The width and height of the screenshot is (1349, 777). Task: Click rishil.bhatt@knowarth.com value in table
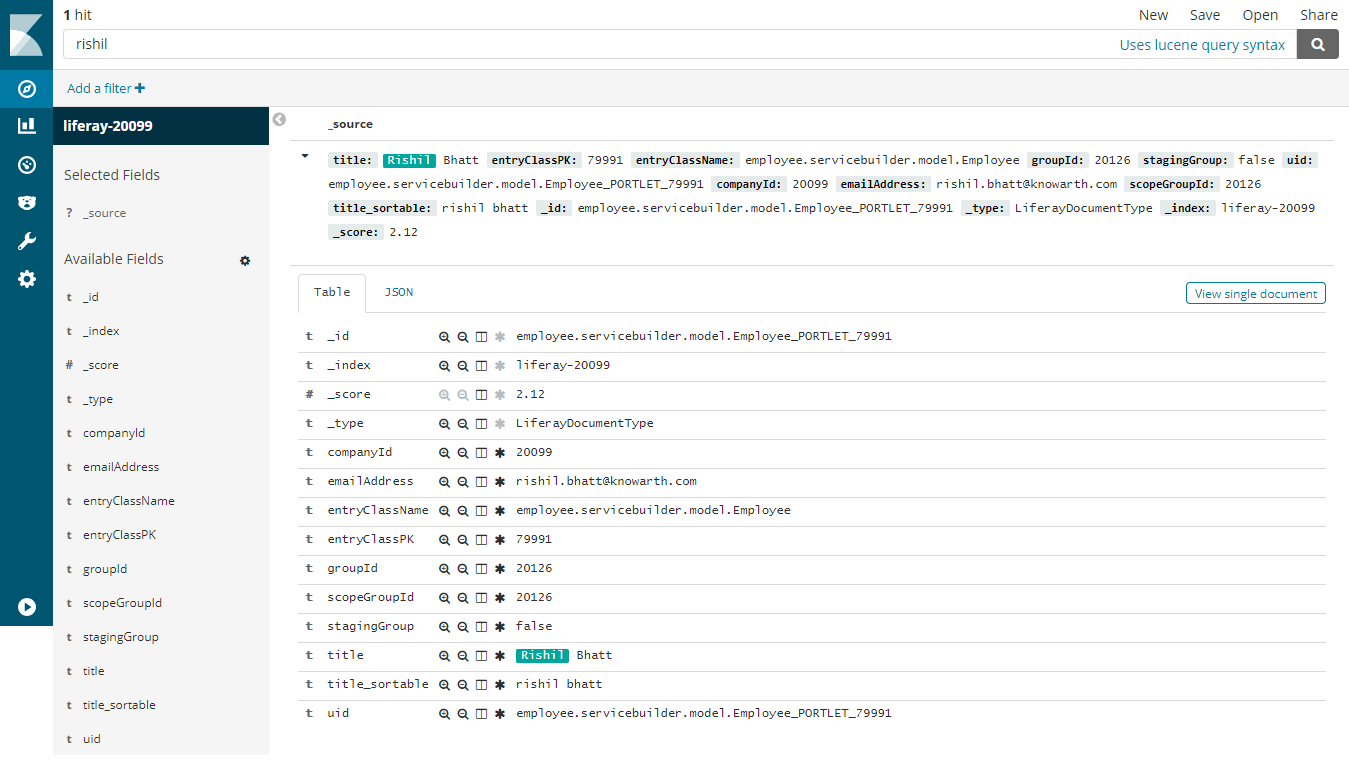tap(606, 482)
